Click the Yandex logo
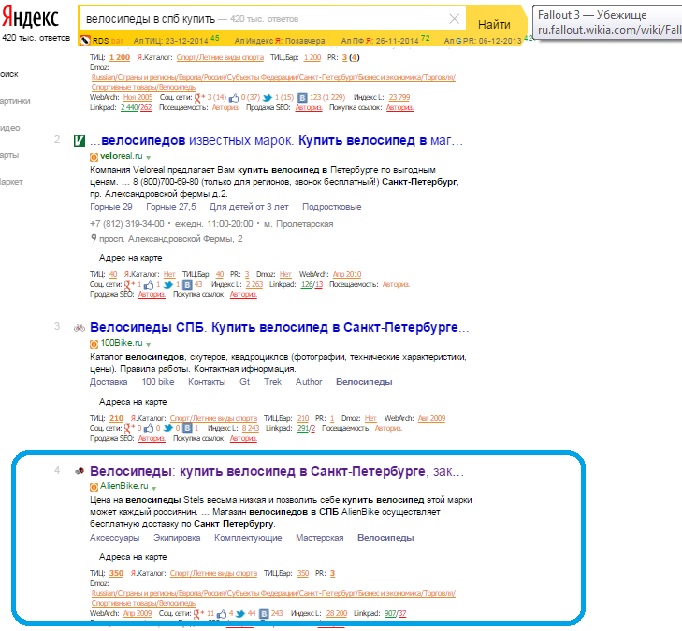Screen dimensions: 682x631 pos(30,17)
